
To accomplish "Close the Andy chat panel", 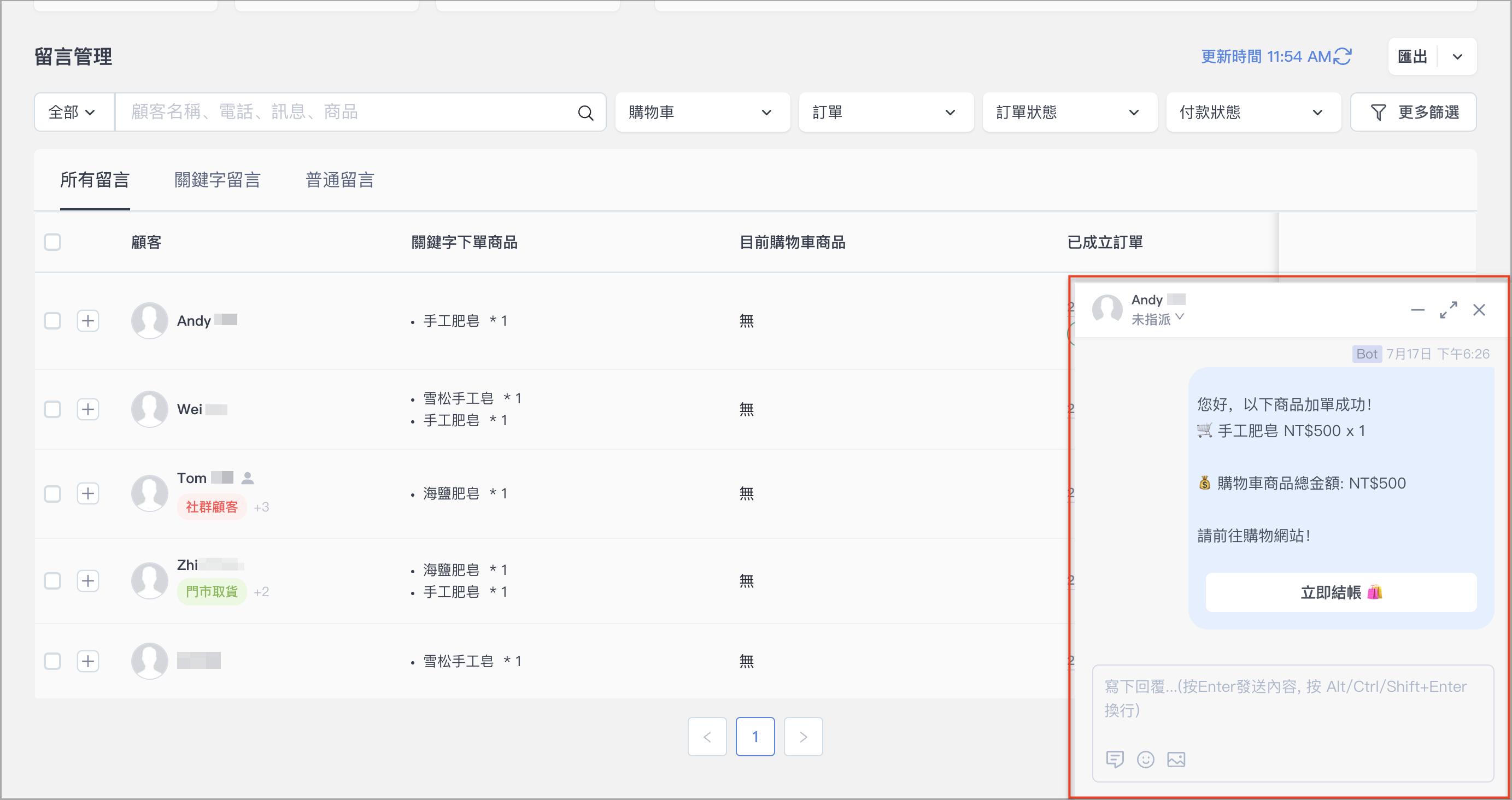I will pos(1479,310).
